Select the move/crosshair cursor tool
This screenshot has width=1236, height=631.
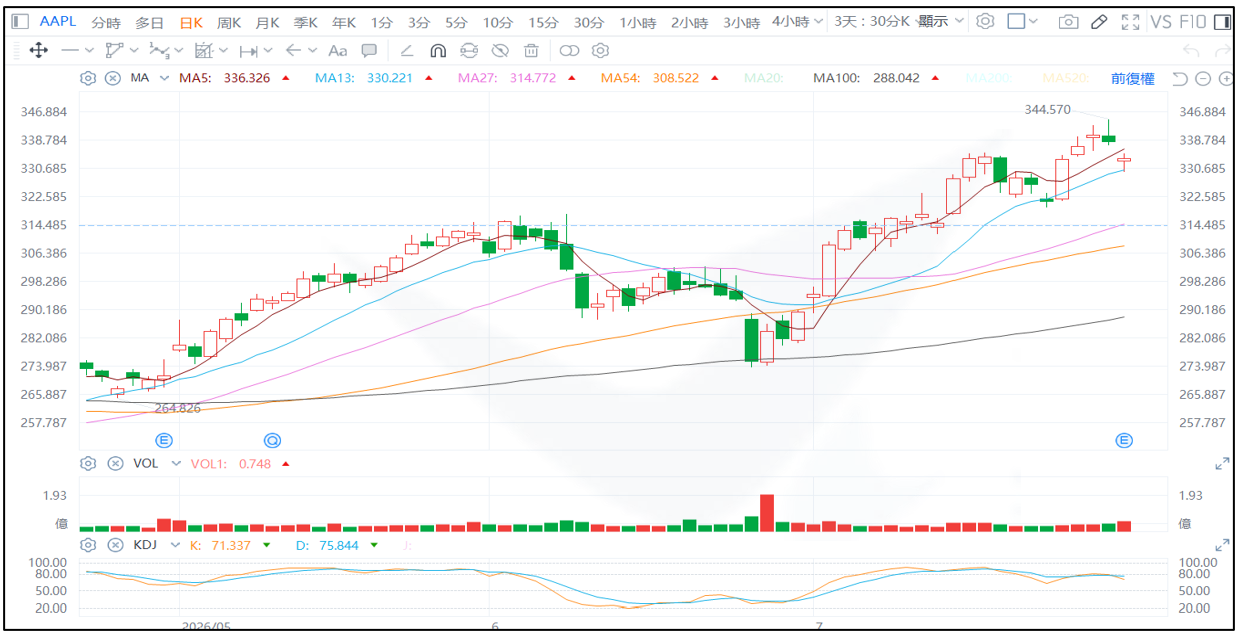(x=39, y=50)
